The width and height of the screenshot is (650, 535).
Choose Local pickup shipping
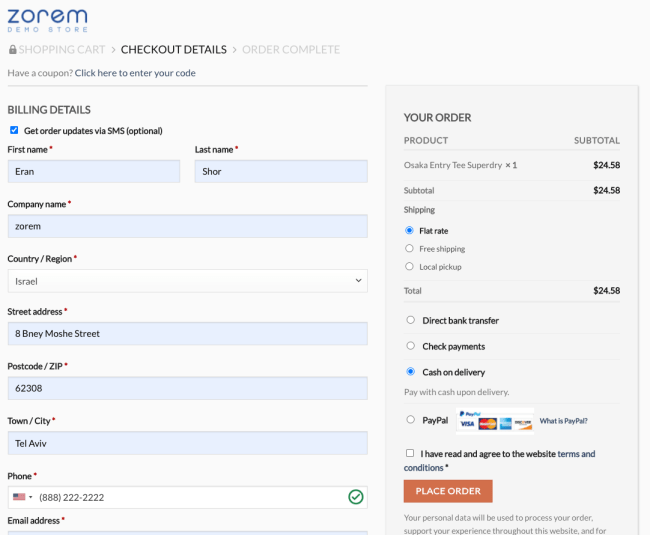[x=410, y=266]
